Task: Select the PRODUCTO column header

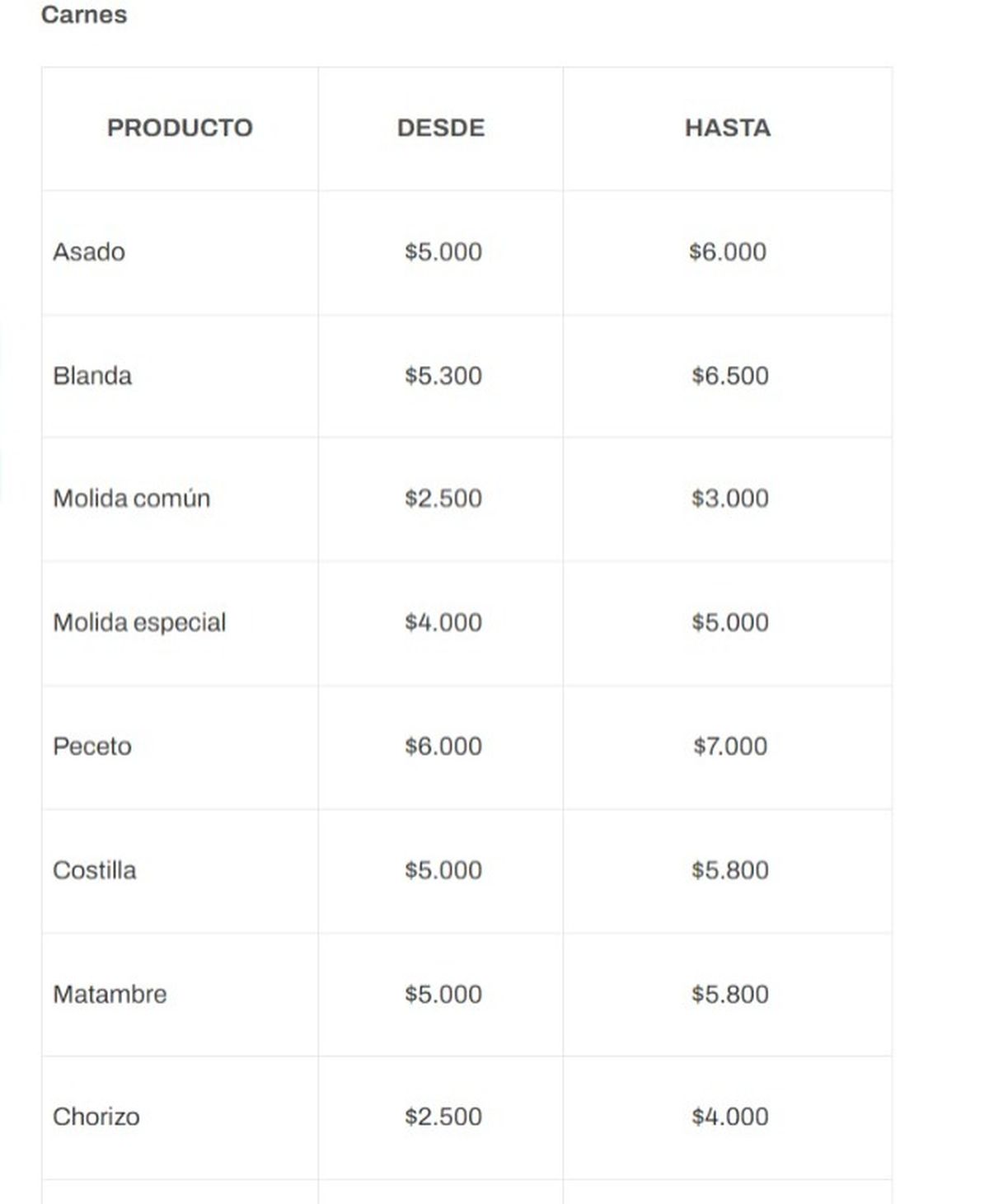Action: click(180, 128)
